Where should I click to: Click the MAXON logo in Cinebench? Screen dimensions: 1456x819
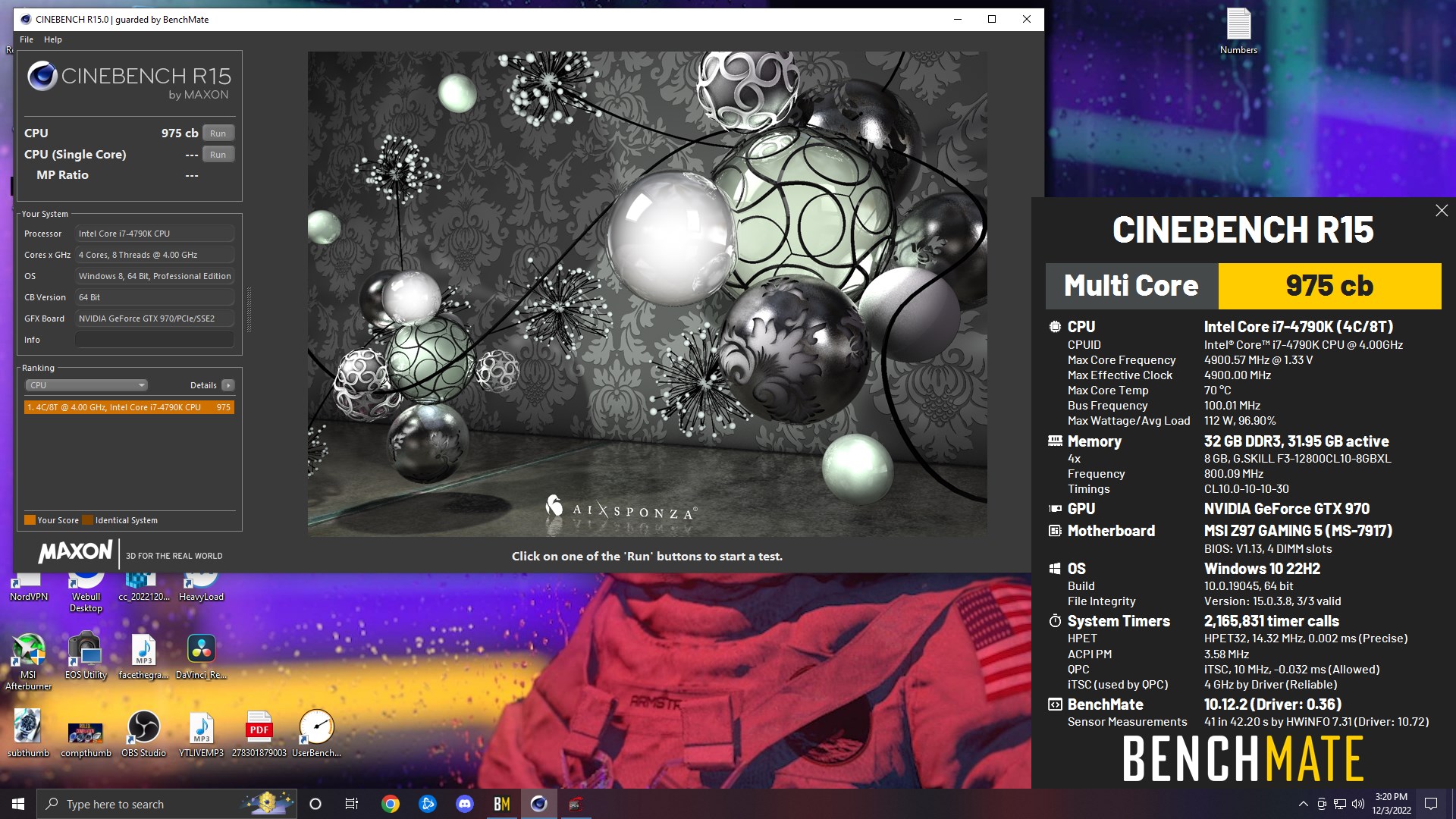[76, 551]
